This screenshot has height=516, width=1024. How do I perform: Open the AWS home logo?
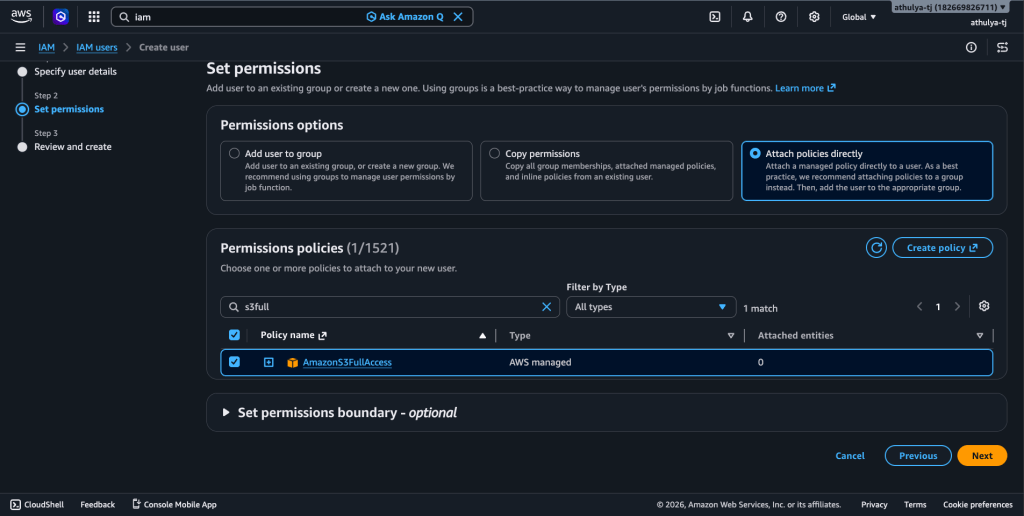point(21,17)
